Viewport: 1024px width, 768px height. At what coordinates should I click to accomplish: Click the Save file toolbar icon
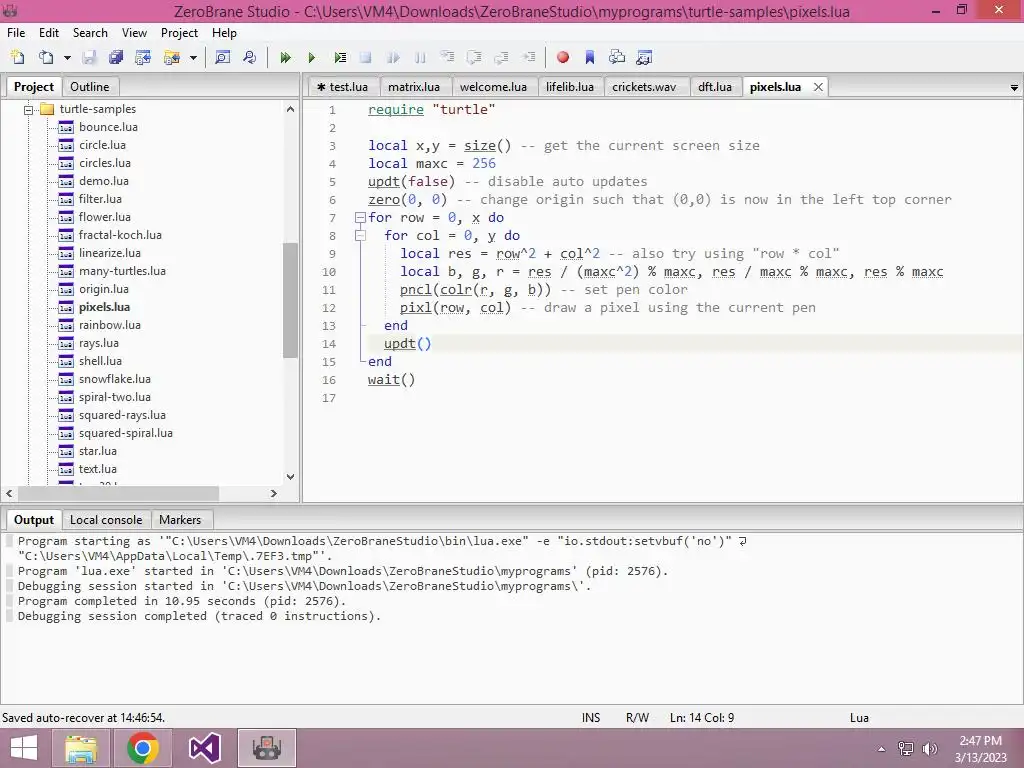pyautogui.click(x=89, y=57)
